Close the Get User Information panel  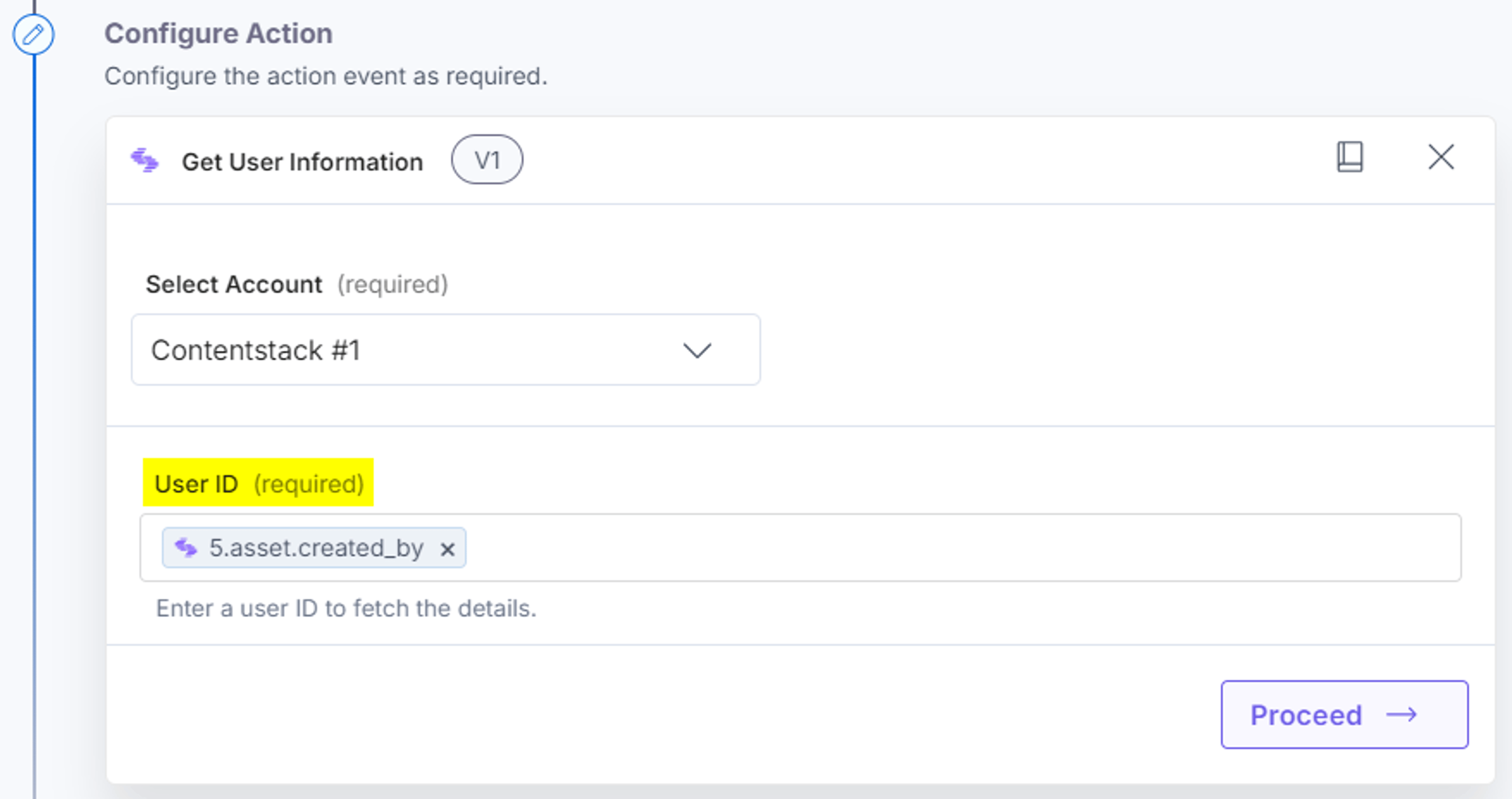(1441, 157)
